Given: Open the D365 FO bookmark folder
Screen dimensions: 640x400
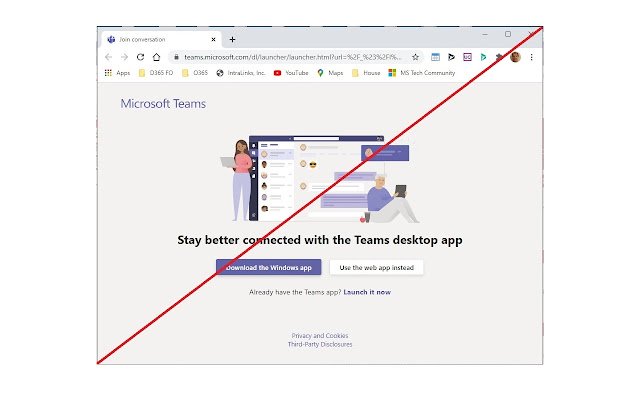Looking at the screenshot, I should [156, 73].
